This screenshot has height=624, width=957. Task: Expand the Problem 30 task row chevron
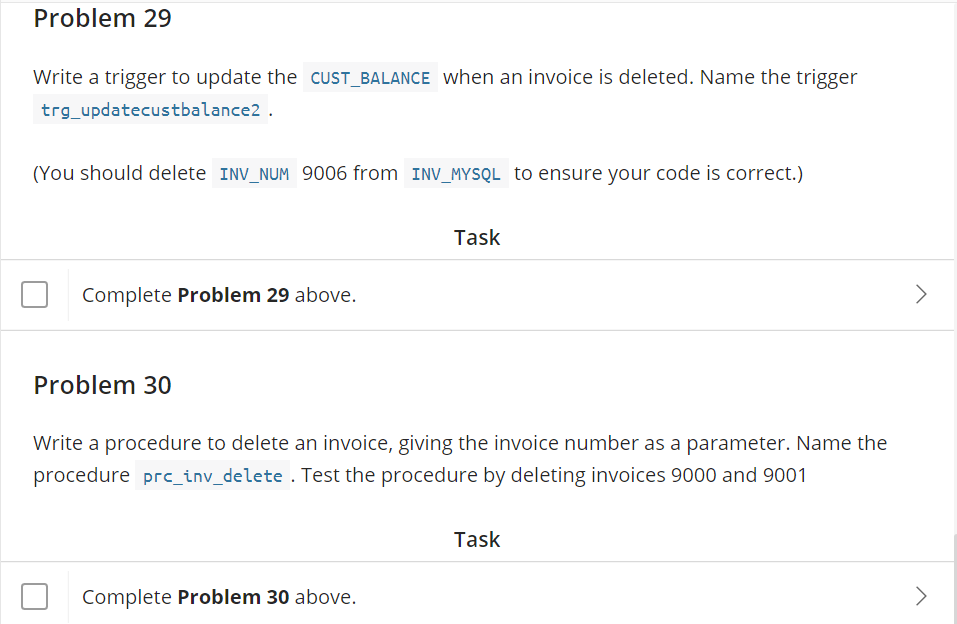(x=921, y=596)
